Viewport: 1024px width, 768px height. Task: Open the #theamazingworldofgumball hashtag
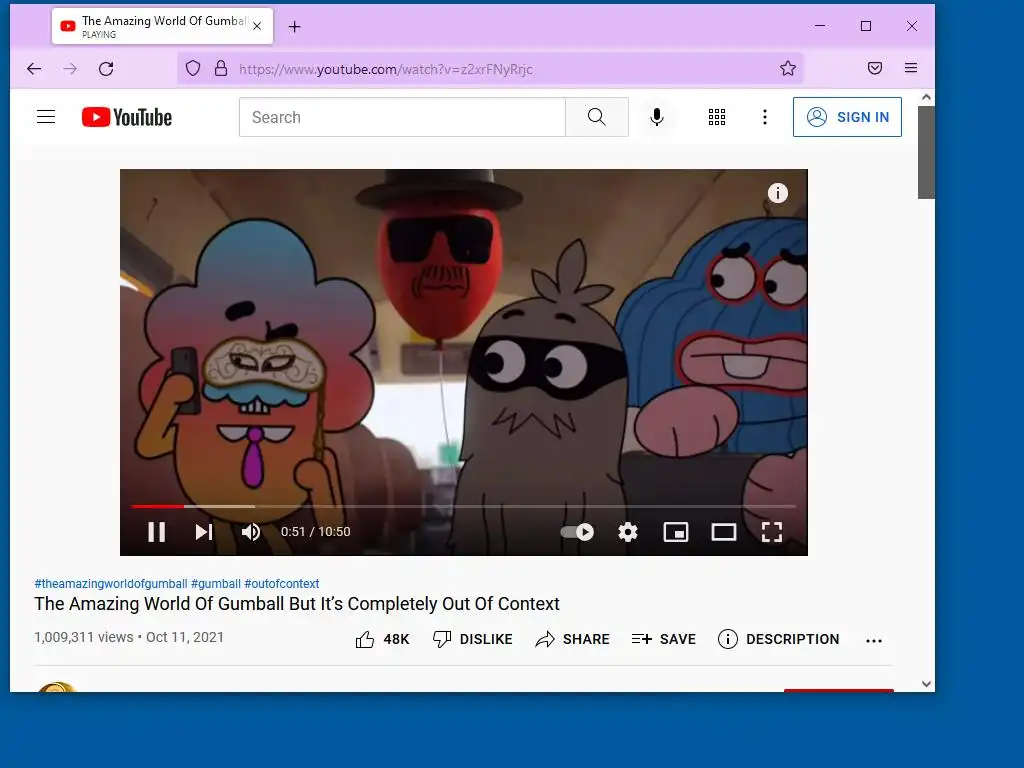point(110,584)
